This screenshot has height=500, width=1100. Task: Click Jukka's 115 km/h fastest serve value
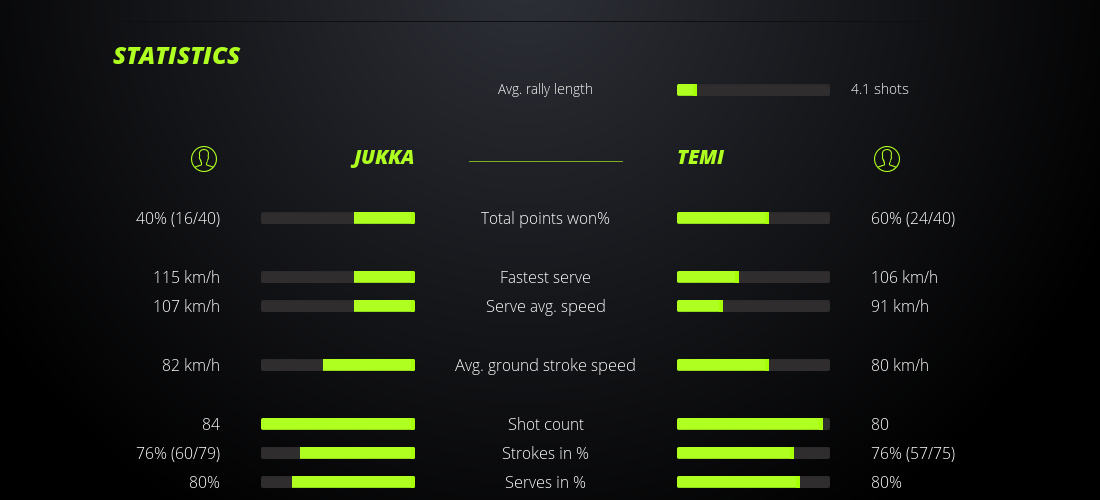click(x=186, y=277)
